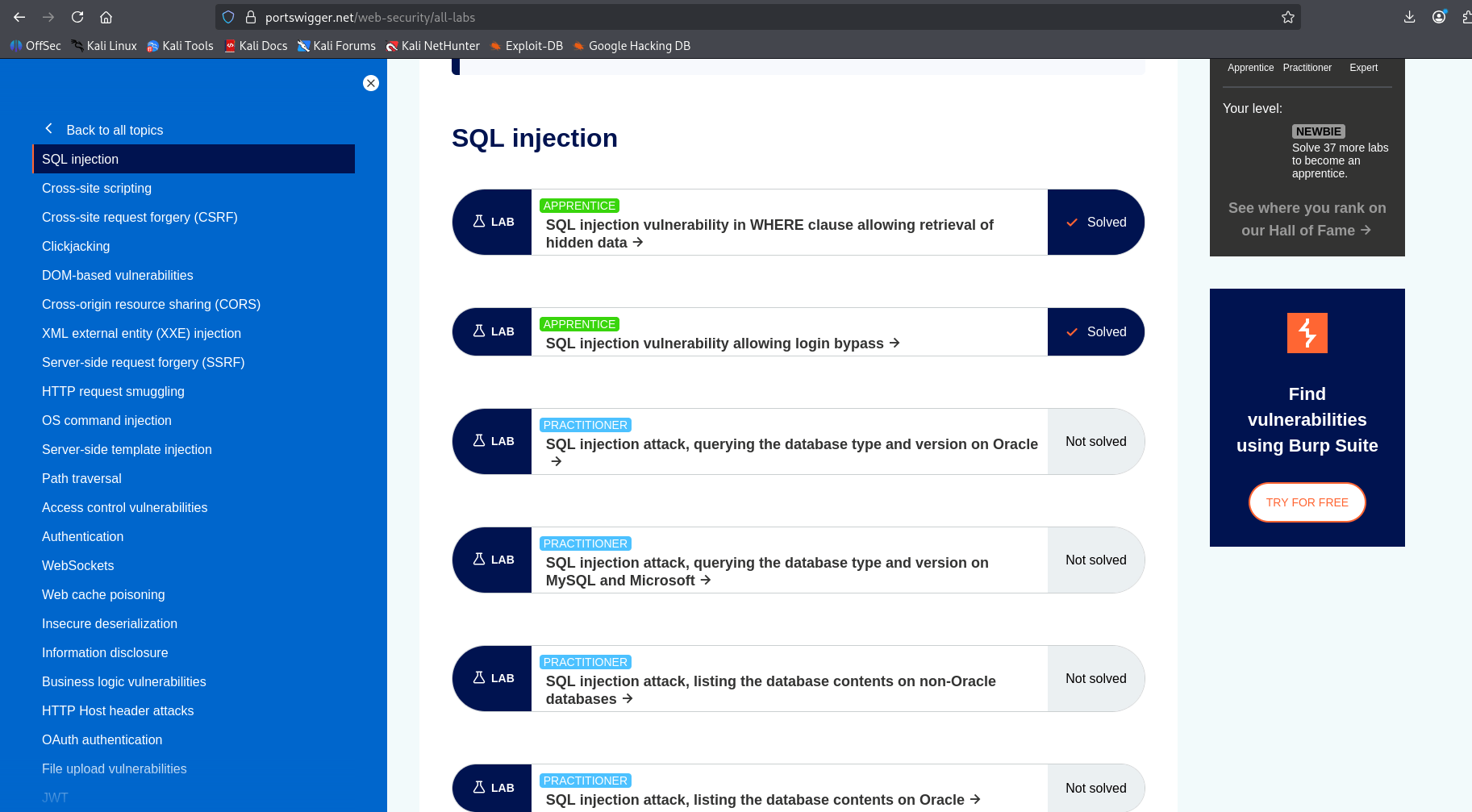Image resolution: width=1472 pixels, height=812 pixels.
Task: Open the downloads arrow icon
Action: (1409, 17)
